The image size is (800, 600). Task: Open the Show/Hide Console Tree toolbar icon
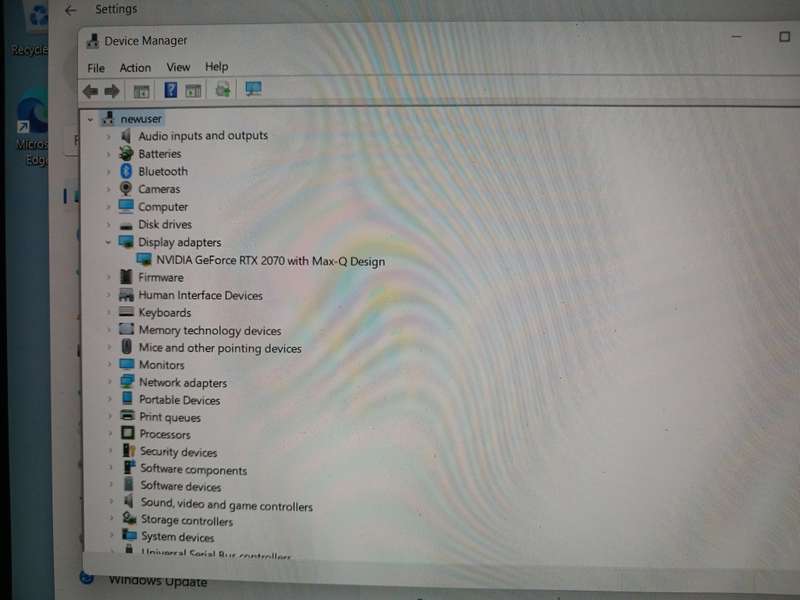tap(141, 92)
